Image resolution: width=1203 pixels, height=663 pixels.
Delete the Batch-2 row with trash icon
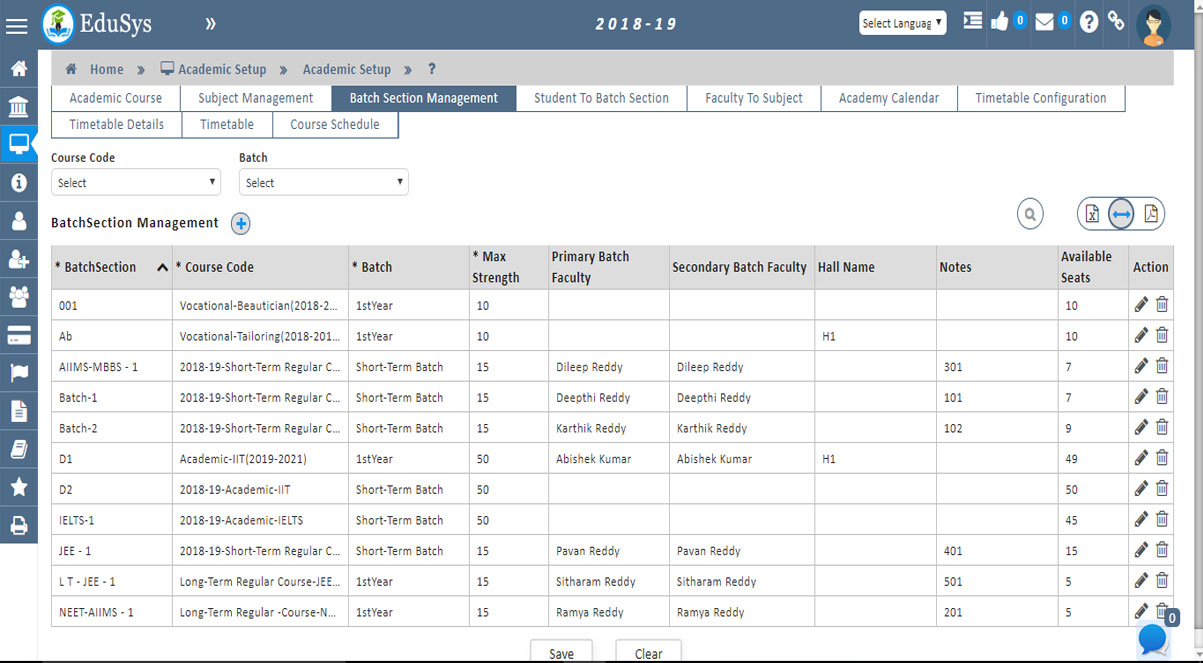[x=1162, y=427]
